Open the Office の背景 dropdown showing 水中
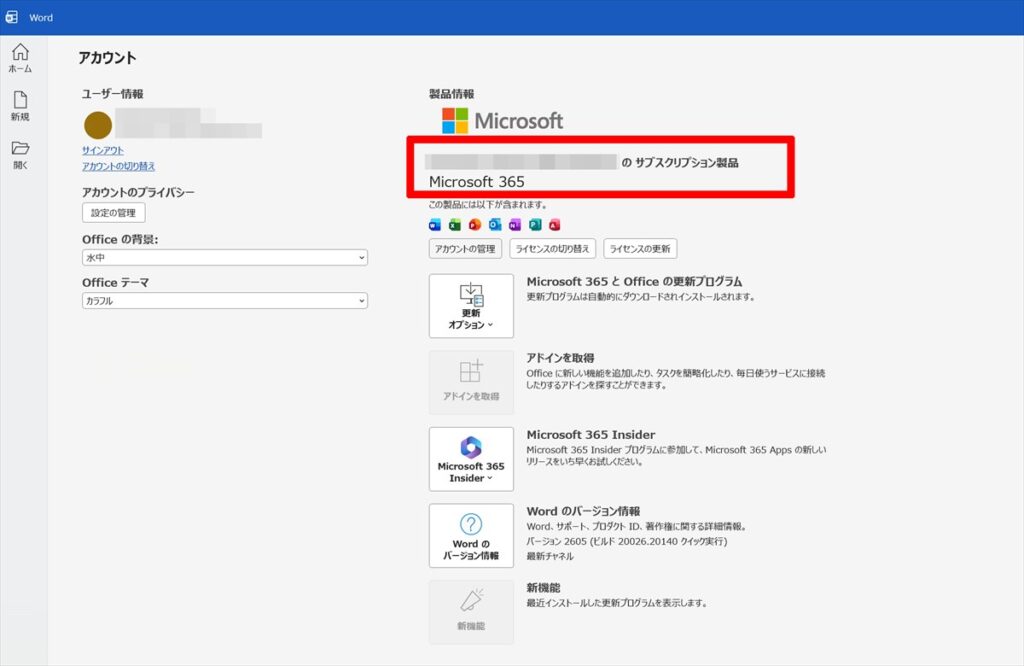This screenshot has width=1024, height=666. [225, 257]
